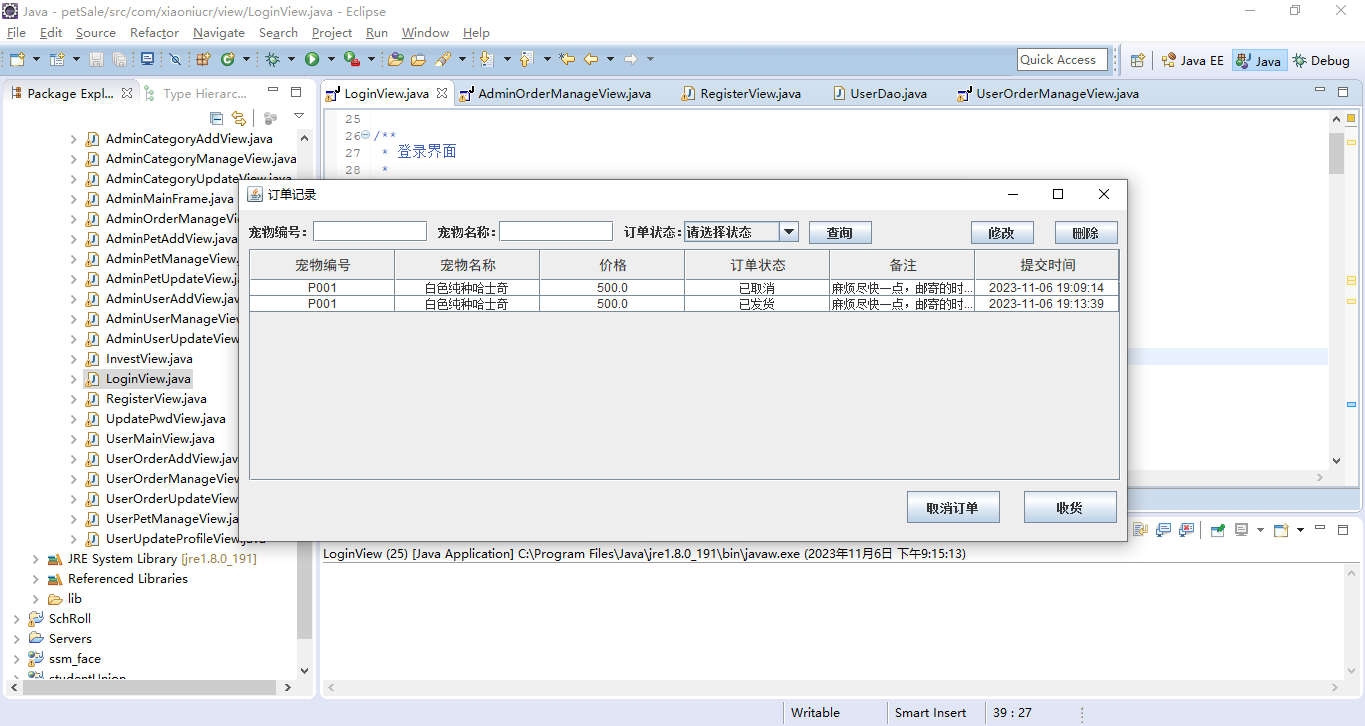
Task: Click the 修改 modify button
Action: point(1002,233)
